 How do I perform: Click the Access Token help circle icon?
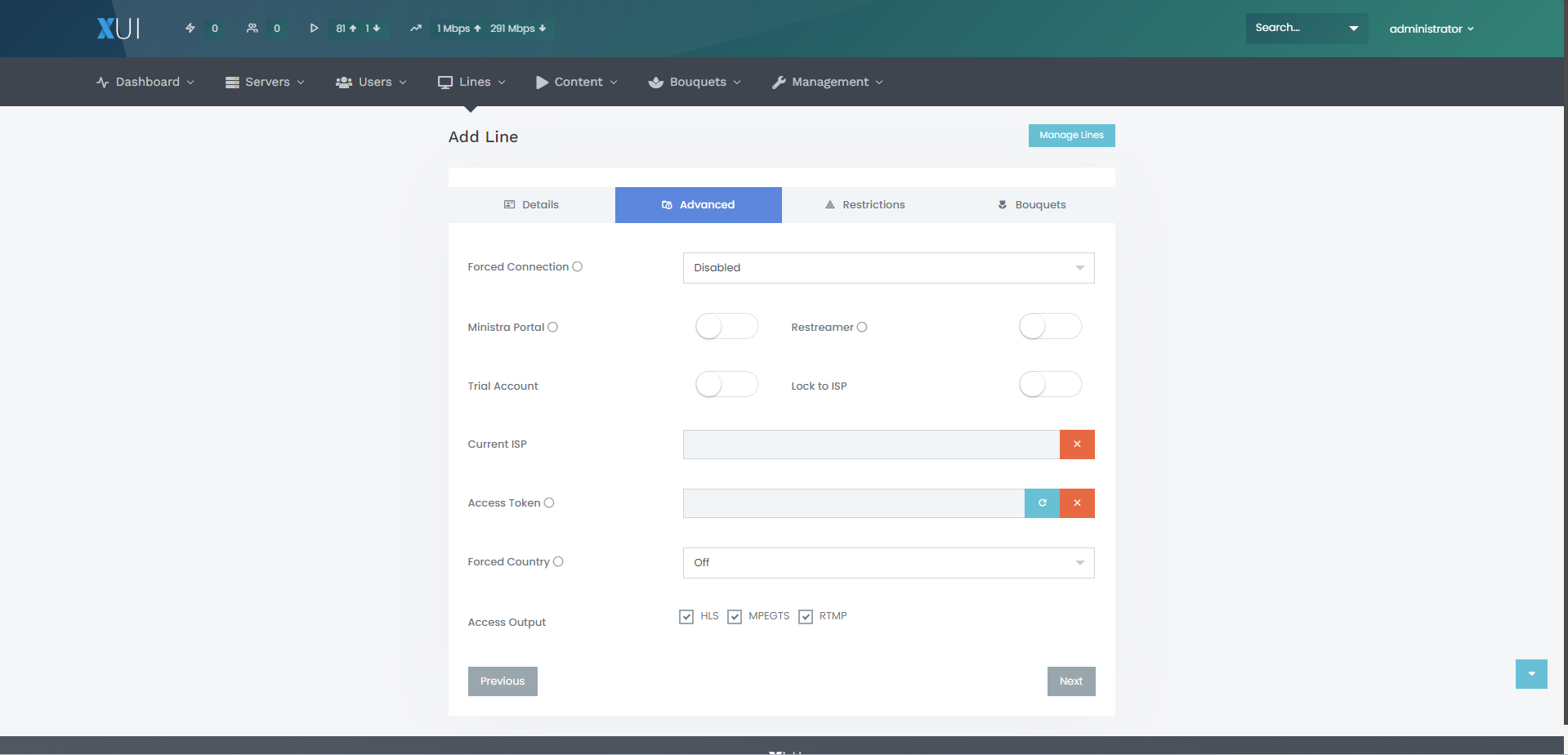(549, 503)
